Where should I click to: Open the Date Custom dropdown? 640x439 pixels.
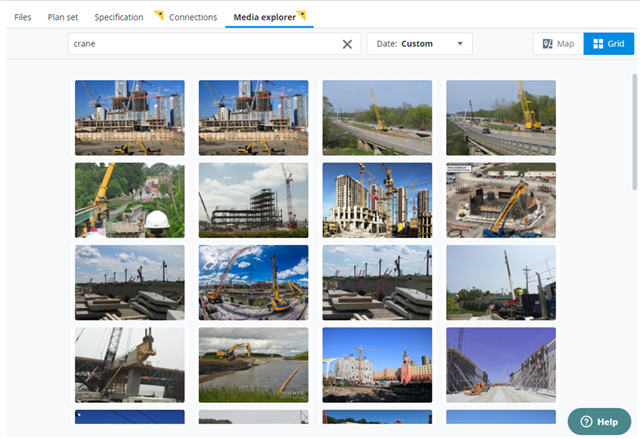pyautogui.click(x=419, y=44)
